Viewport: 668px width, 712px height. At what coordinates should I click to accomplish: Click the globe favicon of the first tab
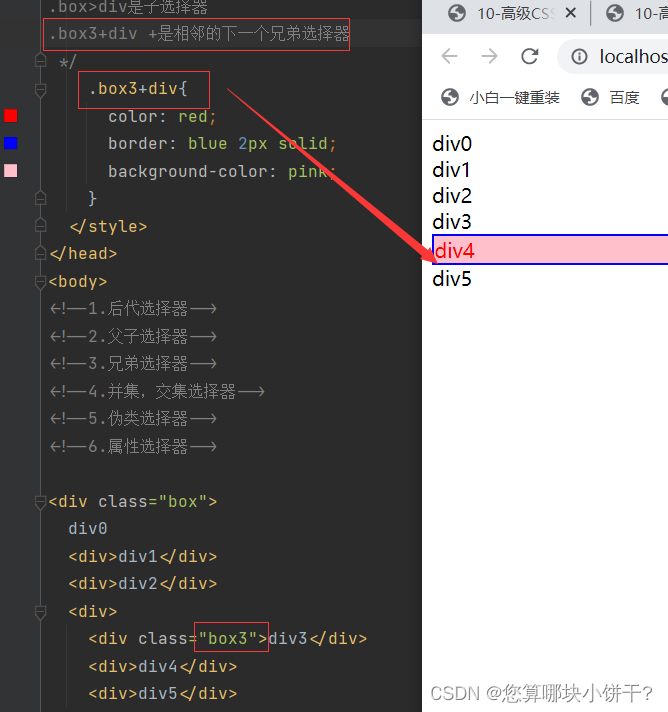[457, 14]
